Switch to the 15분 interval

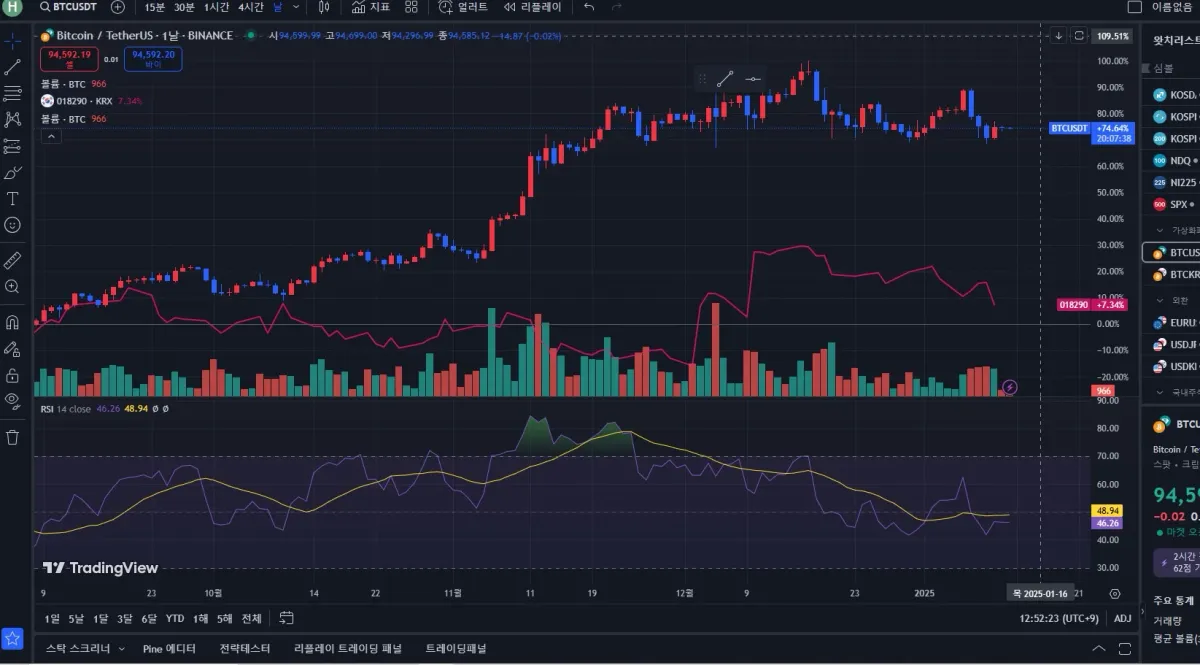[155, 7]
